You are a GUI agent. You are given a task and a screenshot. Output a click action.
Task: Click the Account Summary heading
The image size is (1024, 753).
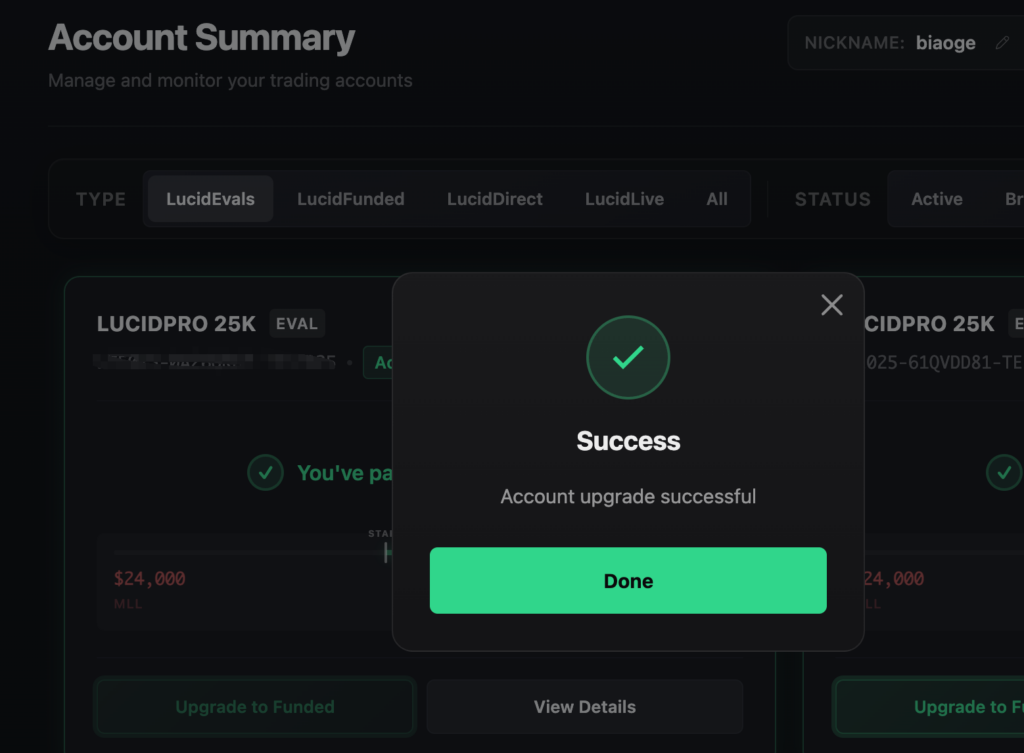pos(201,38)
